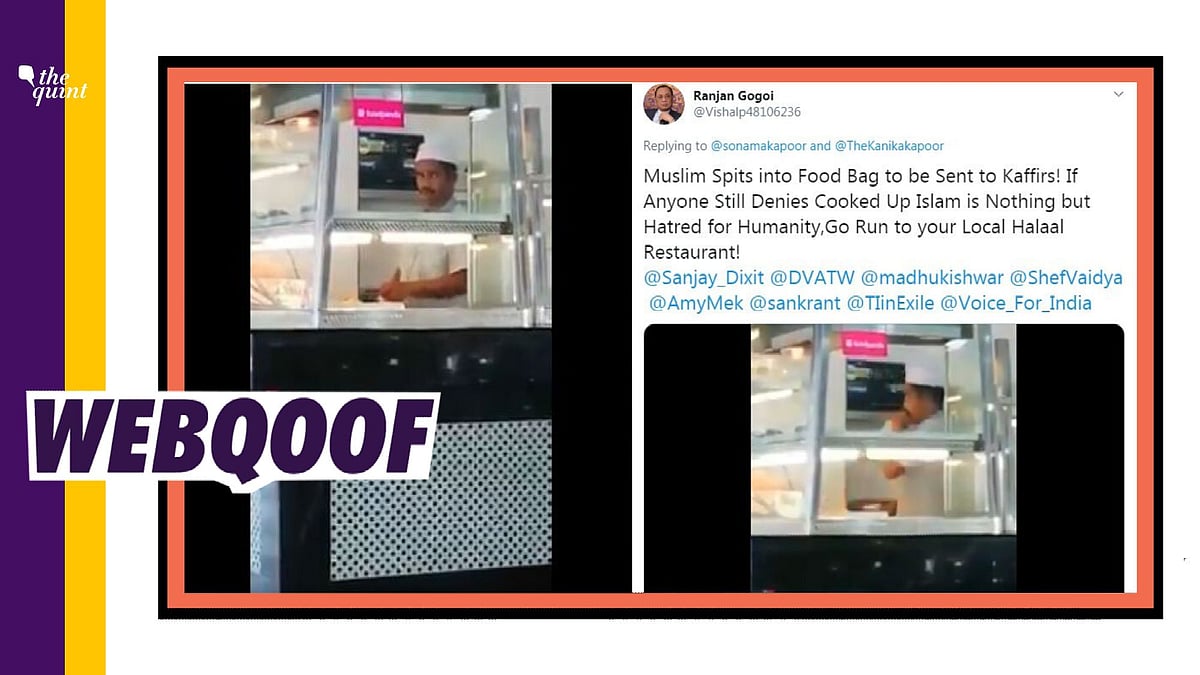Open the @Sanjay_Dixit mention

[x=706, y=279]
